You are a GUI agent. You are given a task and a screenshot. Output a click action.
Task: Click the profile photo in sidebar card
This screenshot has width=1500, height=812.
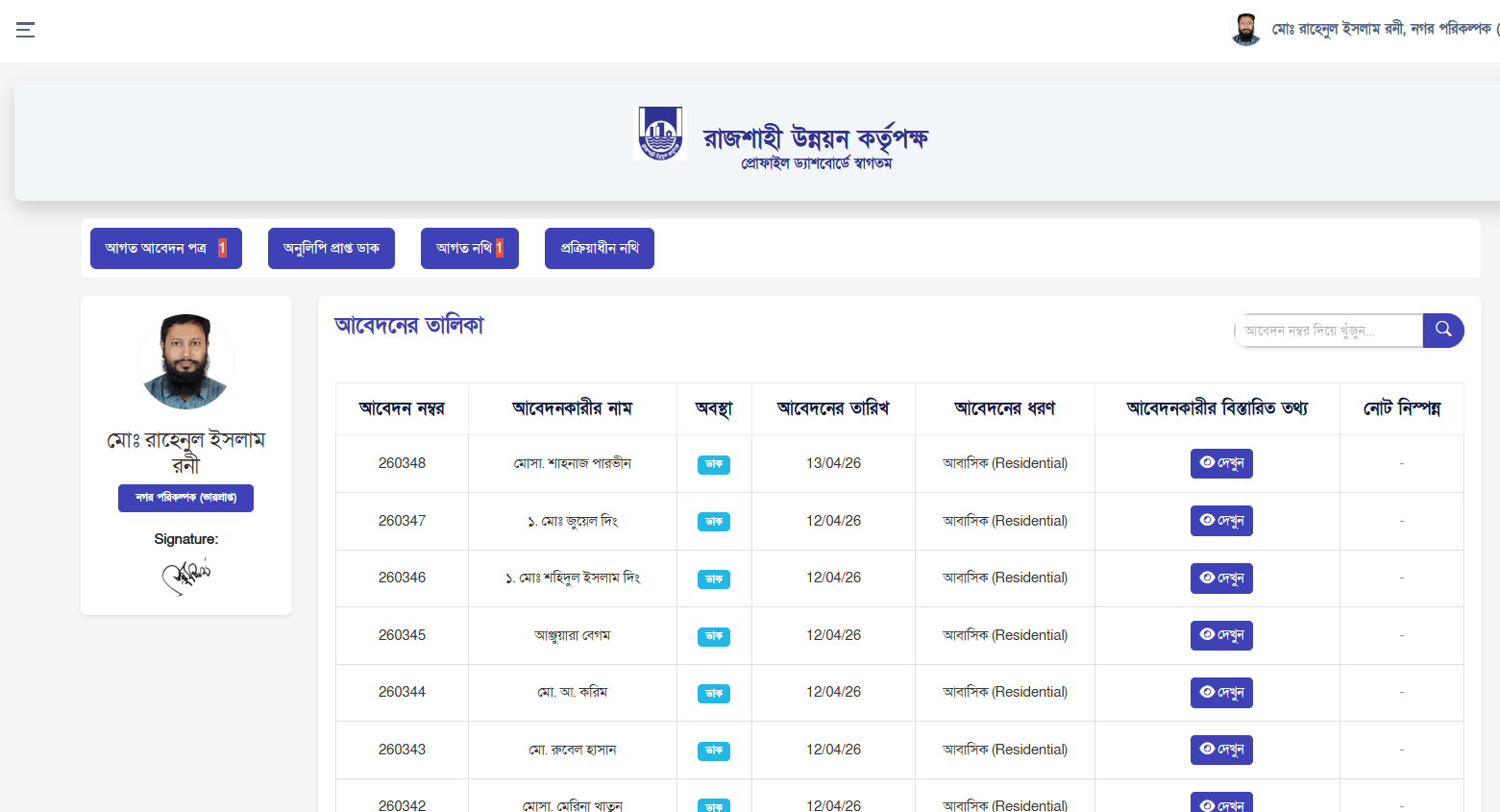pyautogui.click(x=185, y=361)
